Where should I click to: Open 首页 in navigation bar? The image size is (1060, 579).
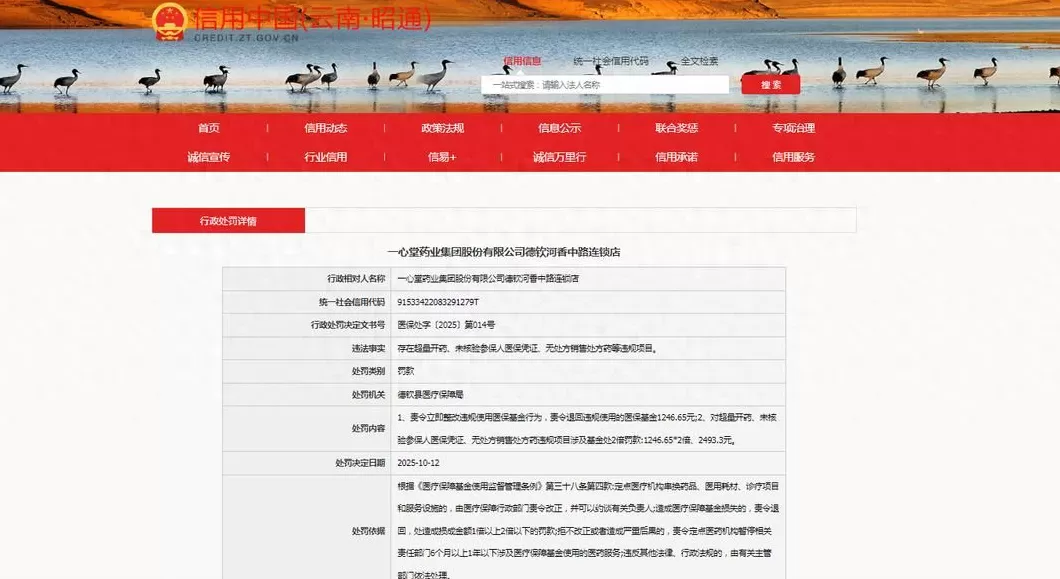point(208,128)
